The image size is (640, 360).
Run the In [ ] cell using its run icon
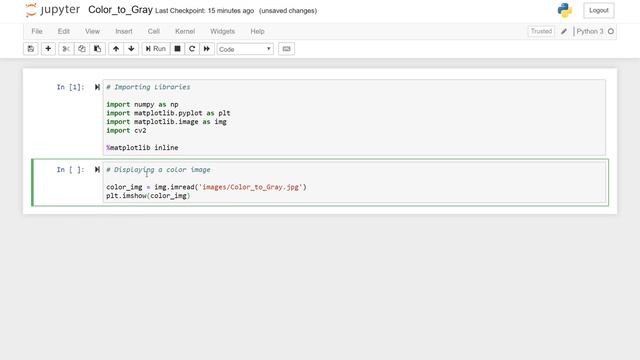97,169
